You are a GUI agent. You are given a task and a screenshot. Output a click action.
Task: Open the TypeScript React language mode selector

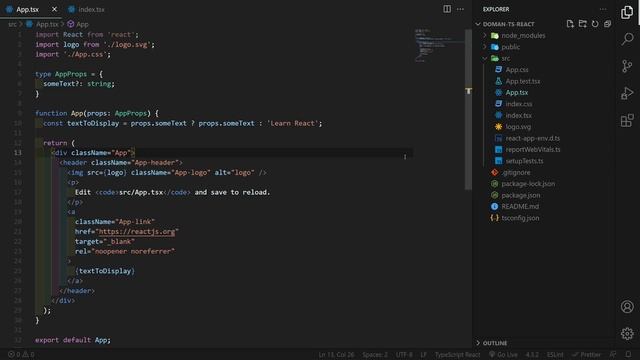[x=457, y=355]
